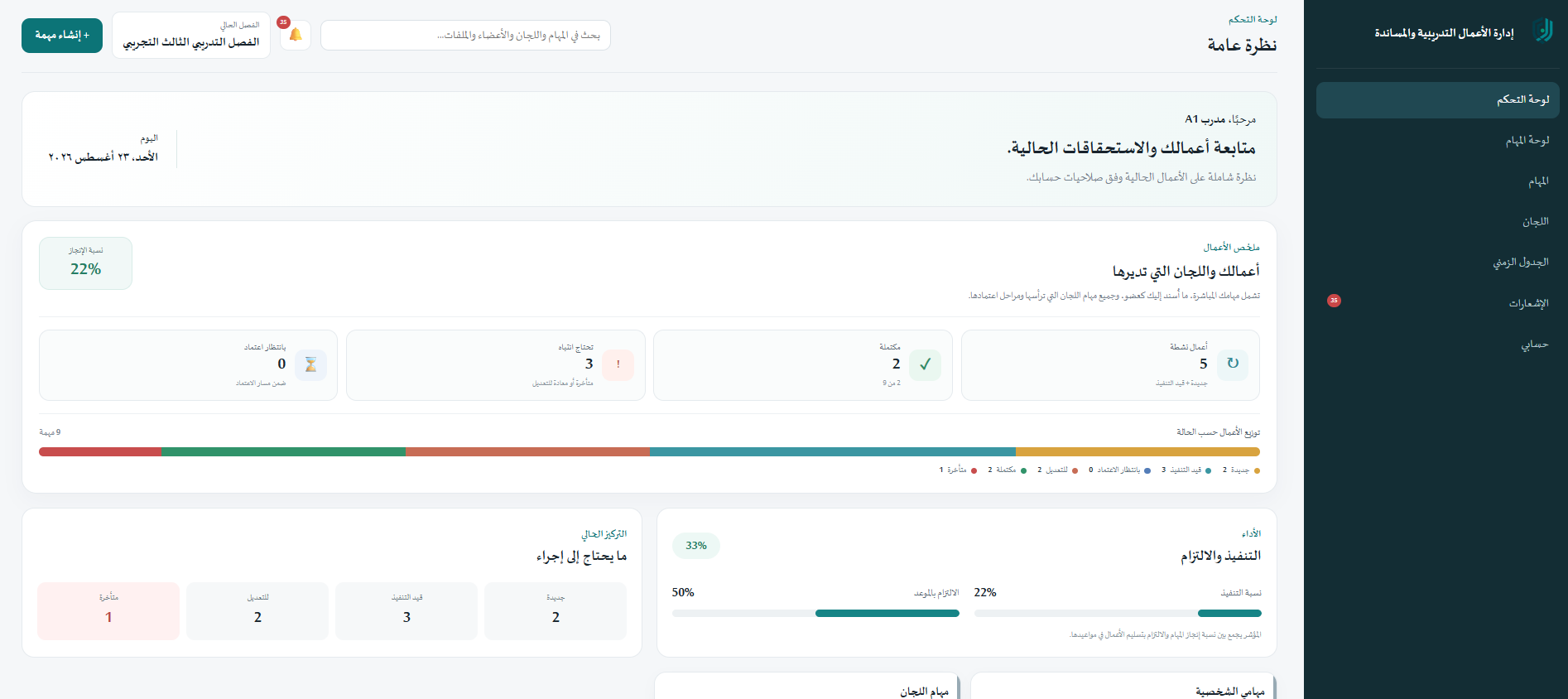Click the date text الأحد، ٢٣ أغسطس ٢٠٢٦
The width and height of the screenshot is (1568, 699).
[x=103, y=157]
